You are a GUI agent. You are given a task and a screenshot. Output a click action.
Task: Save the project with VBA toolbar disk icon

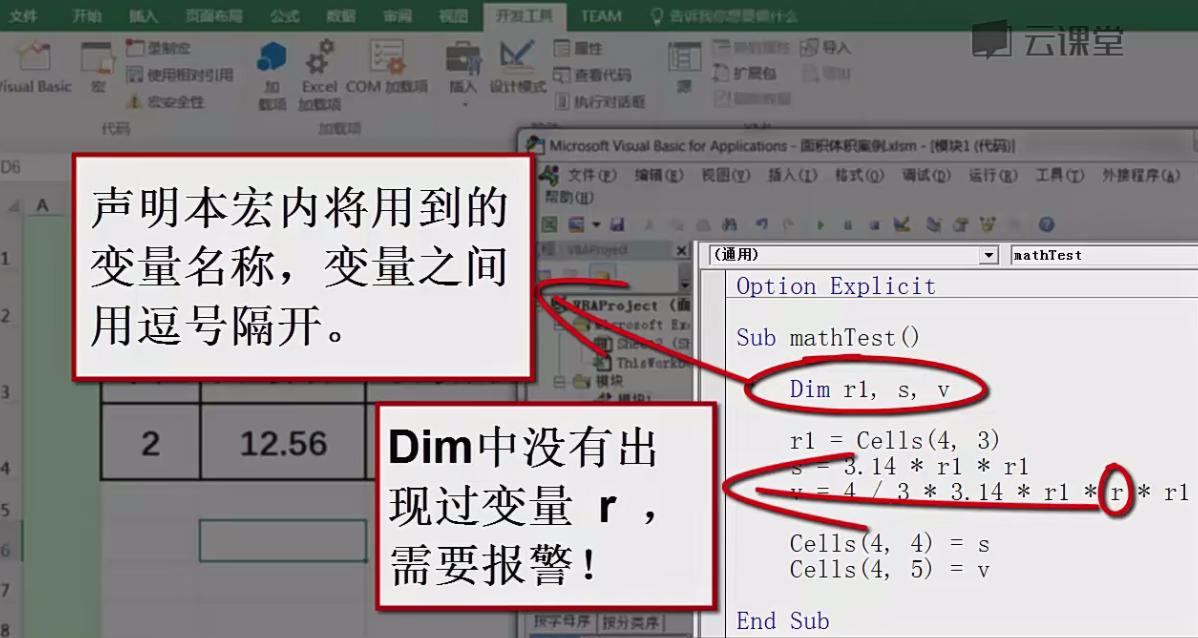pyautogui.click(x=617, y=225)
